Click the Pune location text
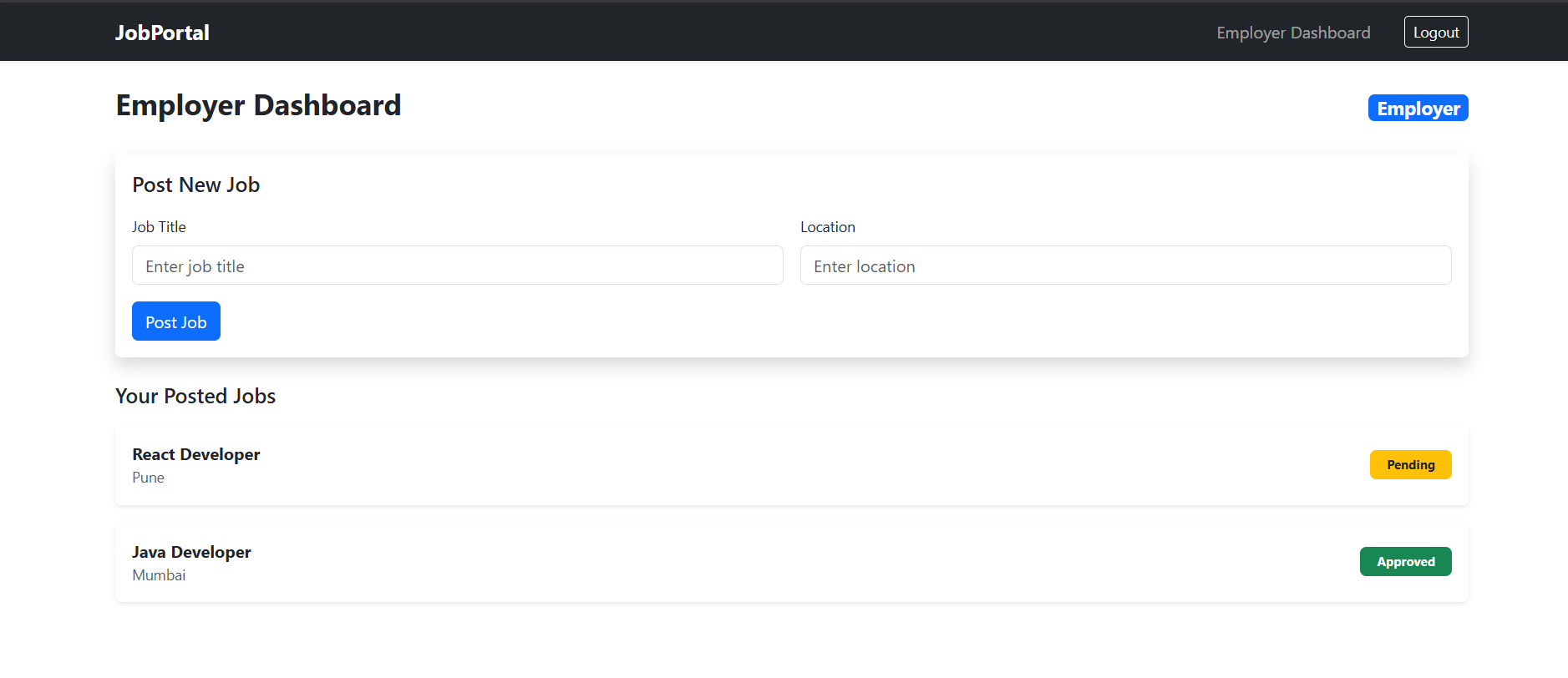 click(x=148, y=478)
